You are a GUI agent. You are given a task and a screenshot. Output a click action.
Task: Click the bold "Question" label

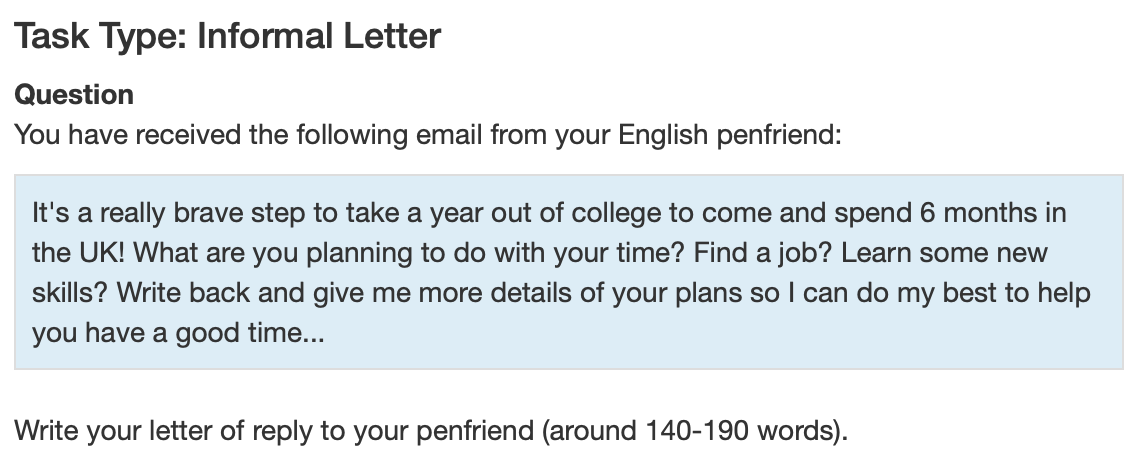pos(74,95)
